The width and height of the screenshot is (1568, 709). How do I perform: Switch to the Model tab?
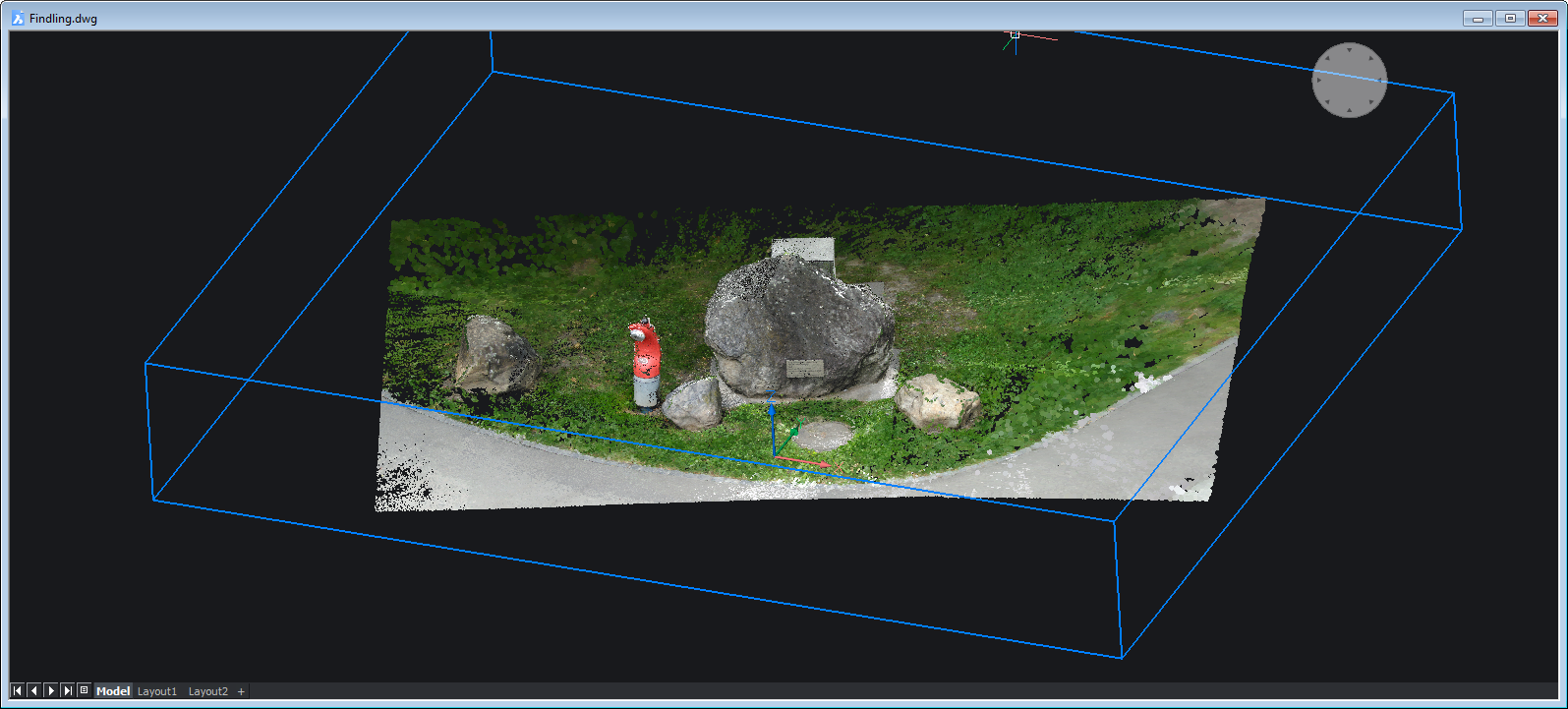pos(113,691)
